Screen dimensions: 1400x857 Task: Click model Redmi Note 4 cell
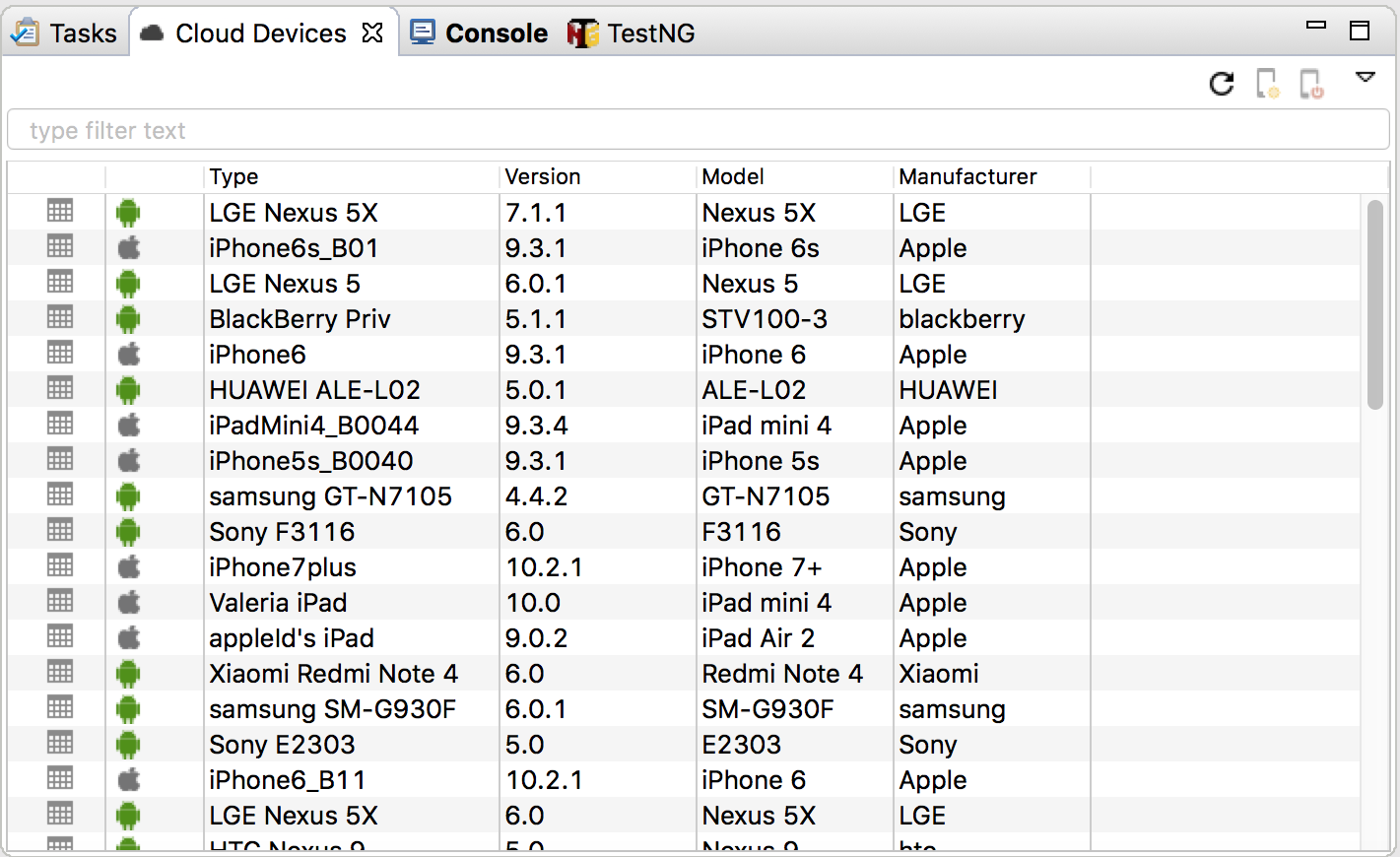pyautogui.click(x=782, y=674)
